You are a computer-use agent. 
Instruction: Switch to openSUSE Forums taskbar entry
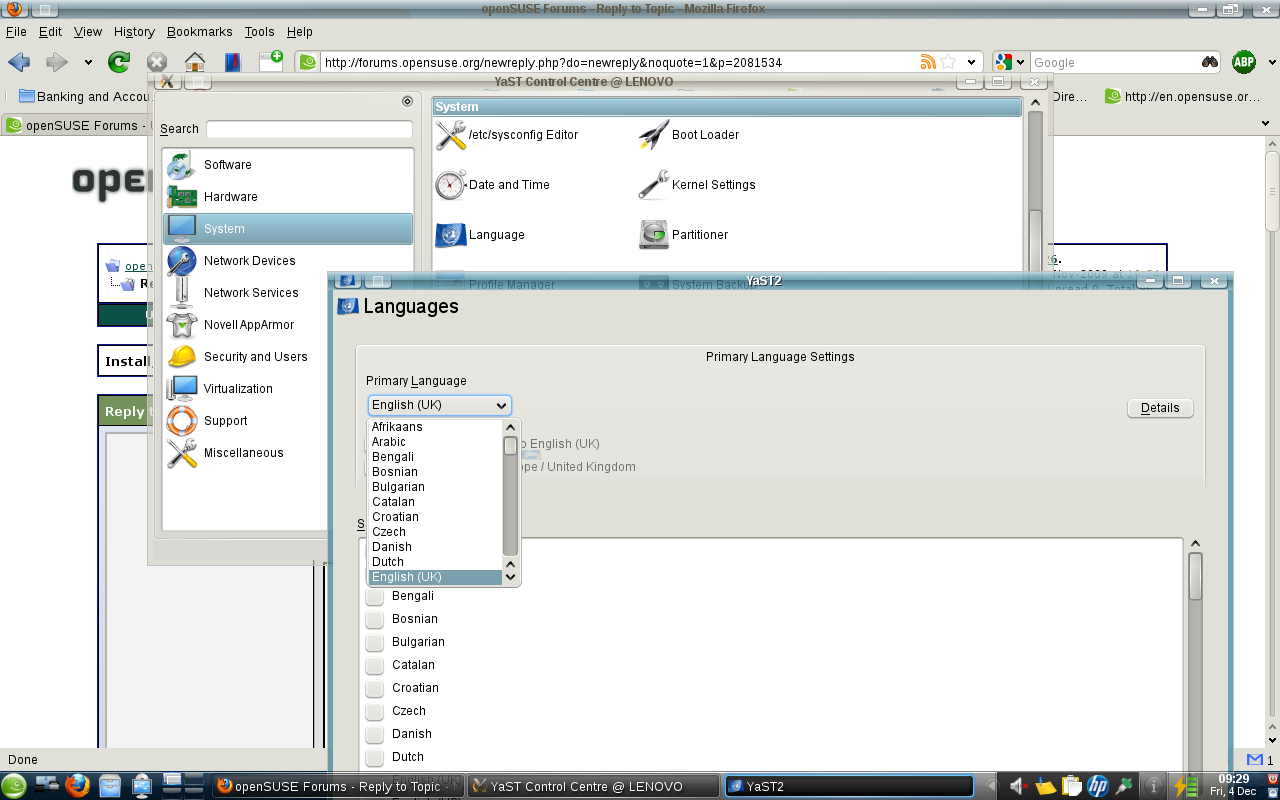pos(339,786)
